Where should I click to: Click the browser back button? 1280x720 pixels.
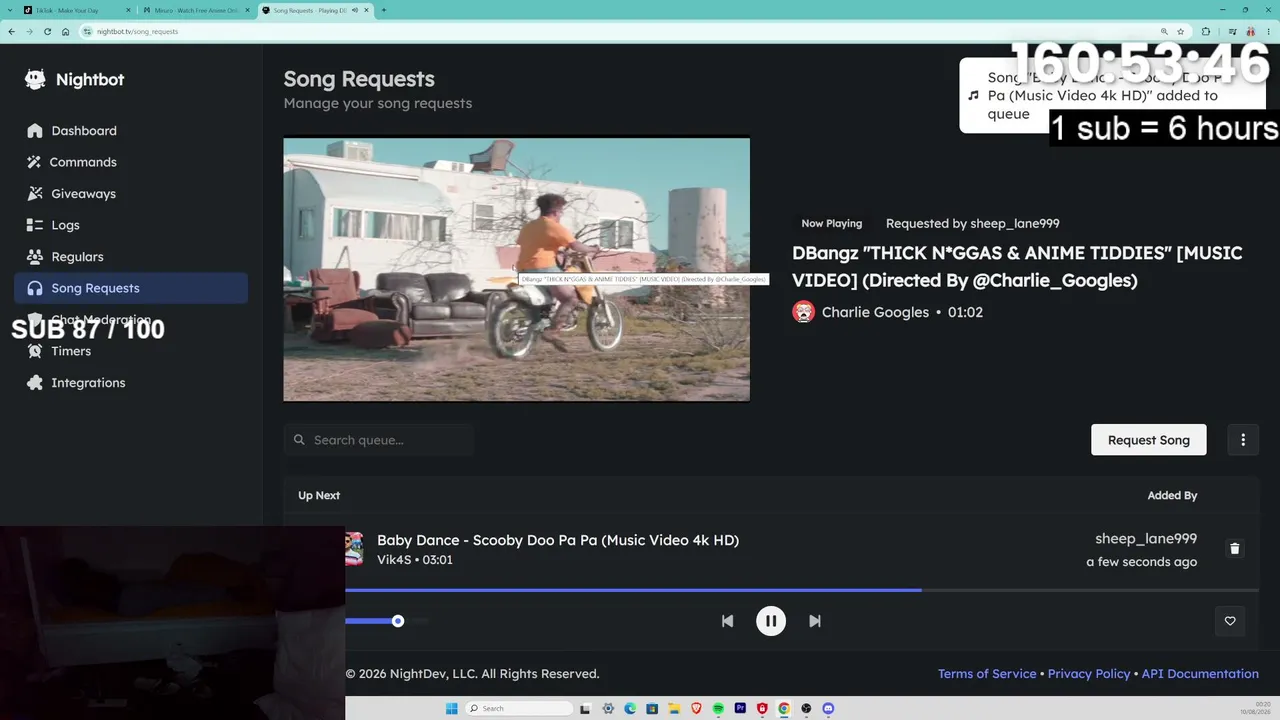(11, 32)
